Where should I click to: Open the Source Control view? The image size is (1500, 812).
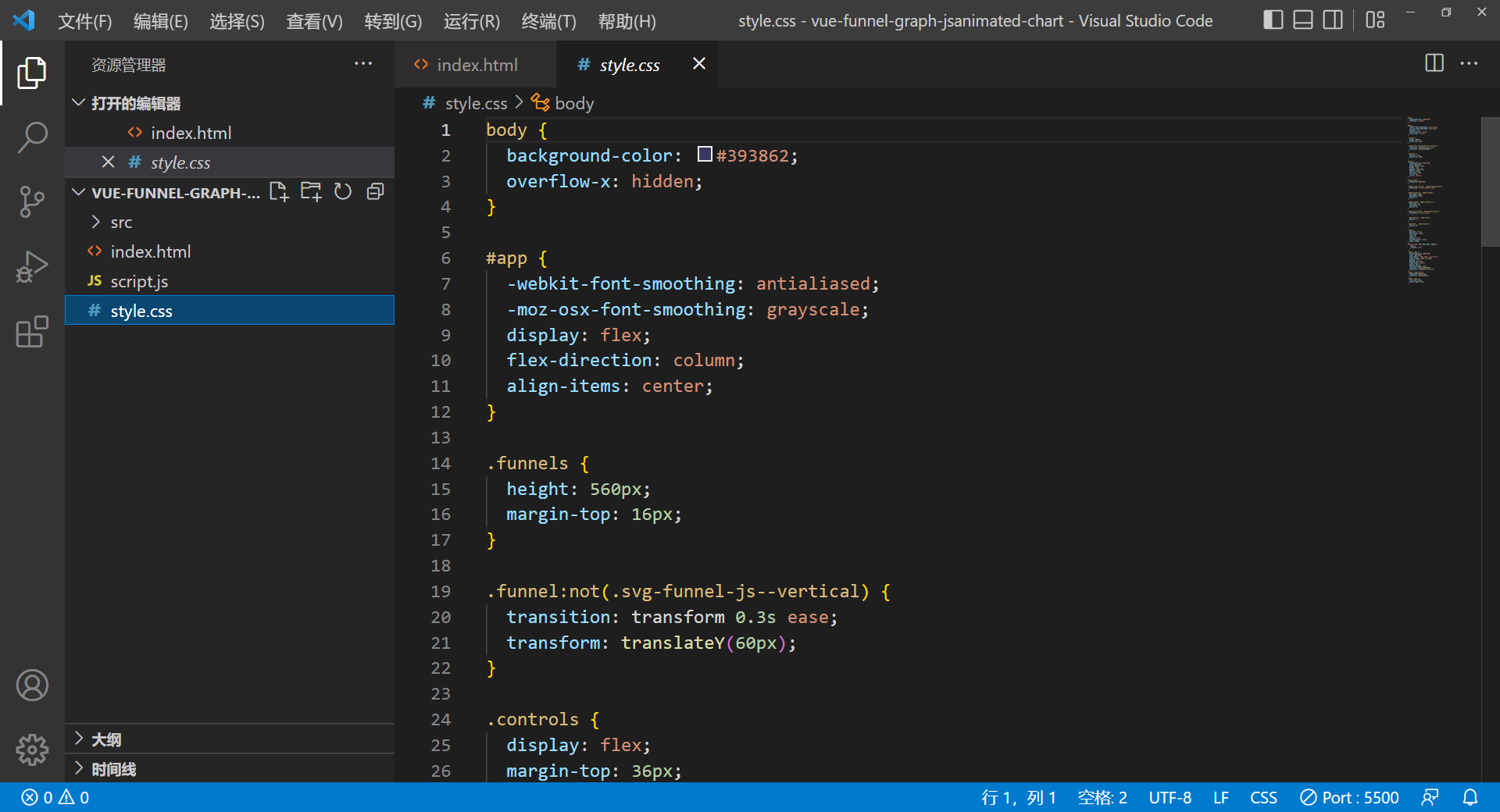32,201
